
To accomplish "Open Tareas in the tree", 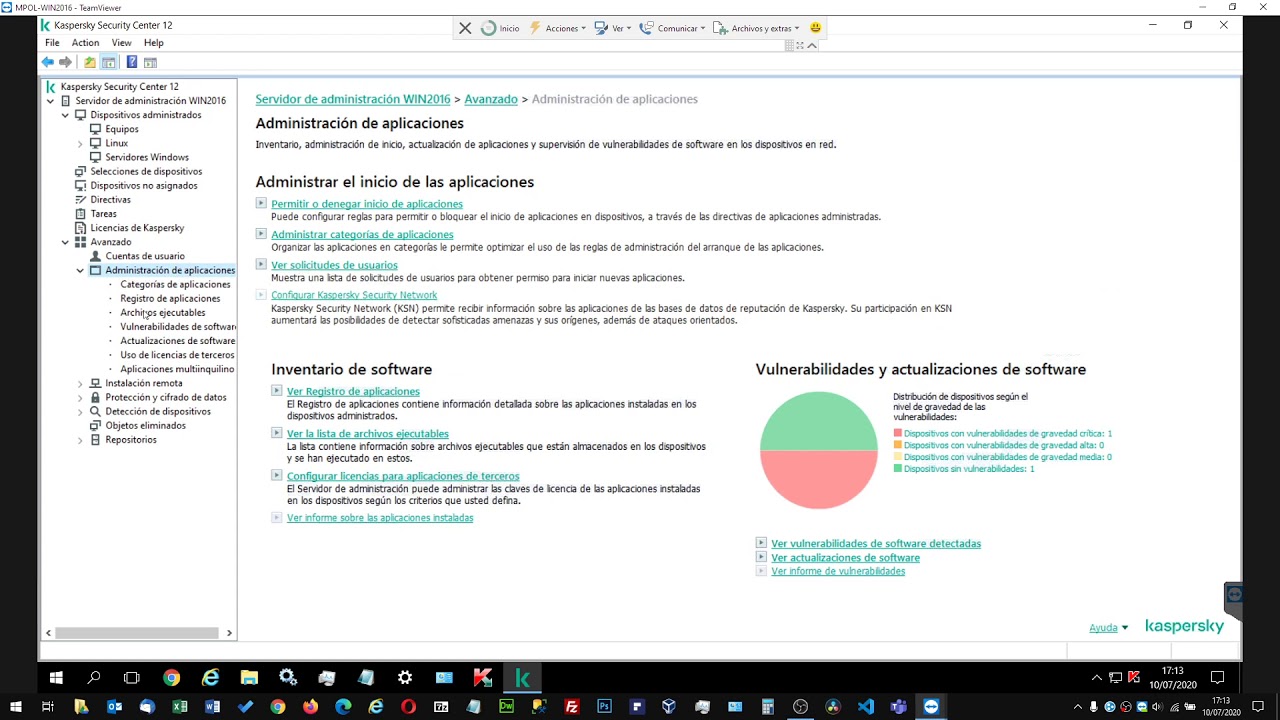I will 103,213.
